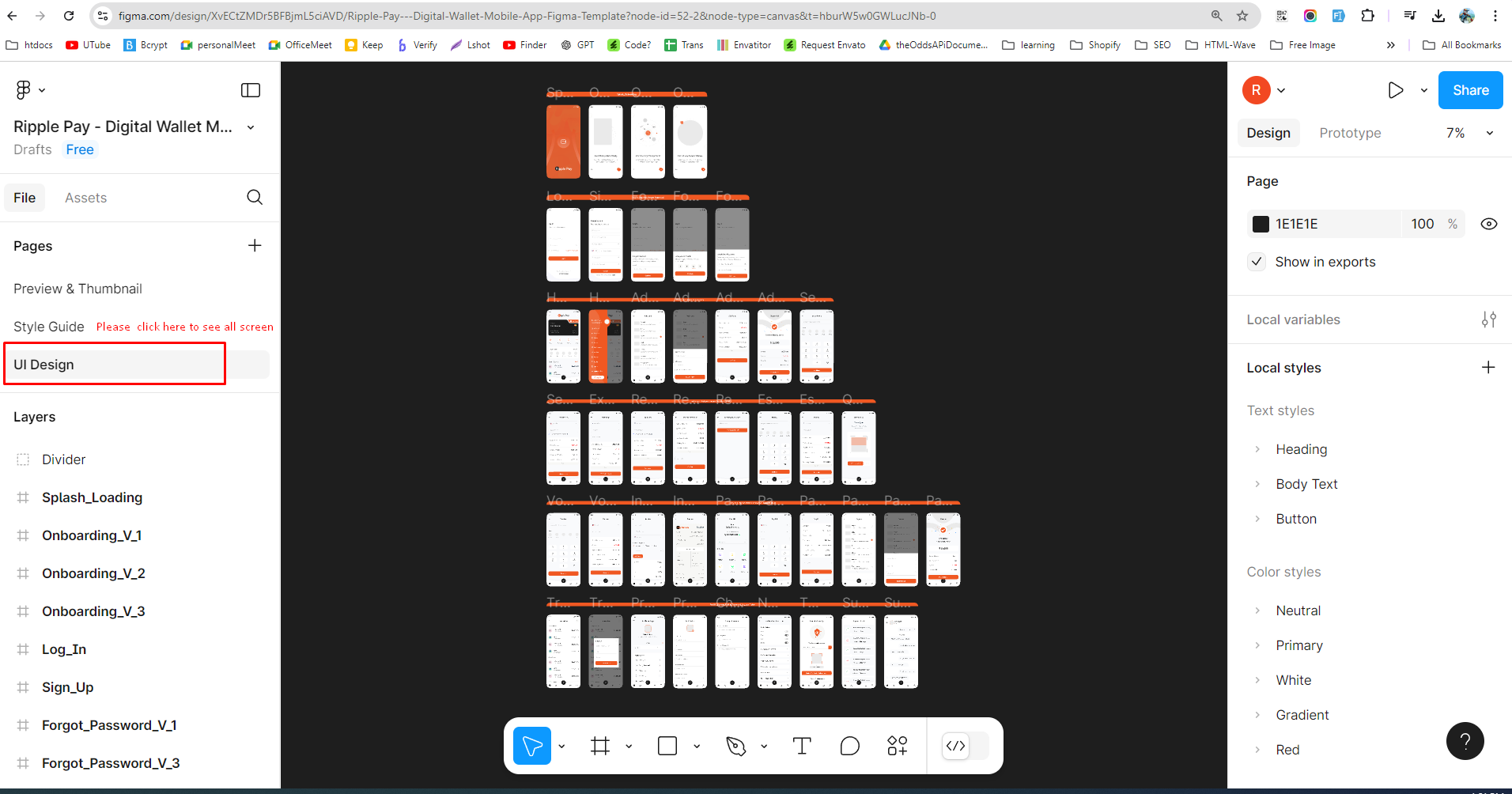Viewport: 1512px width, 794px height.
Task: Expand the Heading text style group
Action: [1257, 449]
